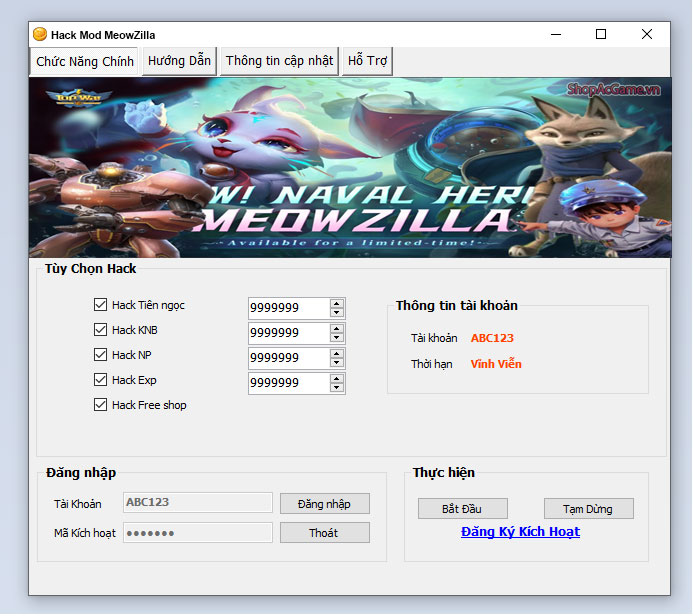Click the Mã Kích hoạt password field
Screen dimensions: 693x616
point(198,533)
